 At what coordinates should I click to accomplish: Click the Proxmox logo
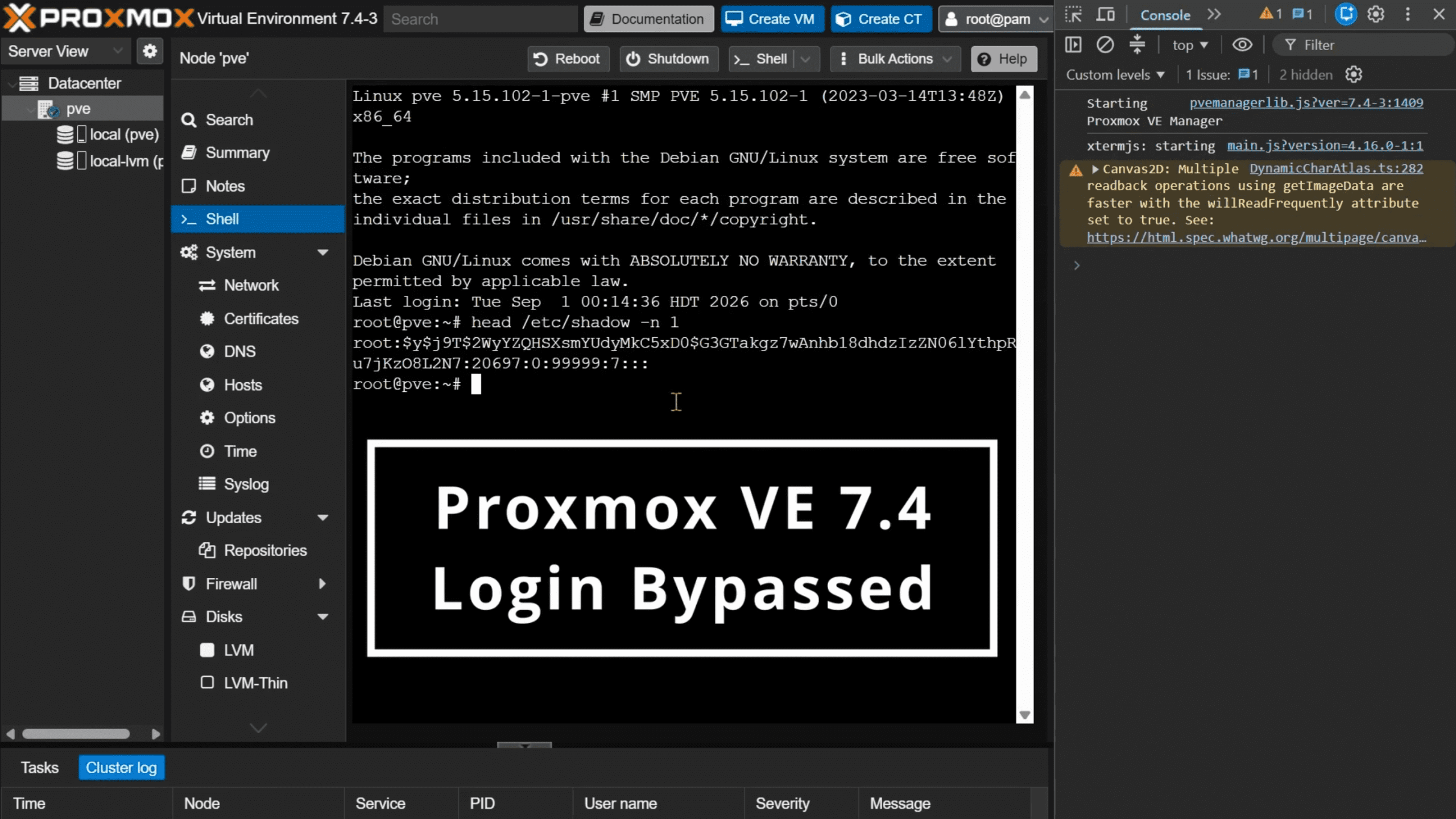click(98, 18)
